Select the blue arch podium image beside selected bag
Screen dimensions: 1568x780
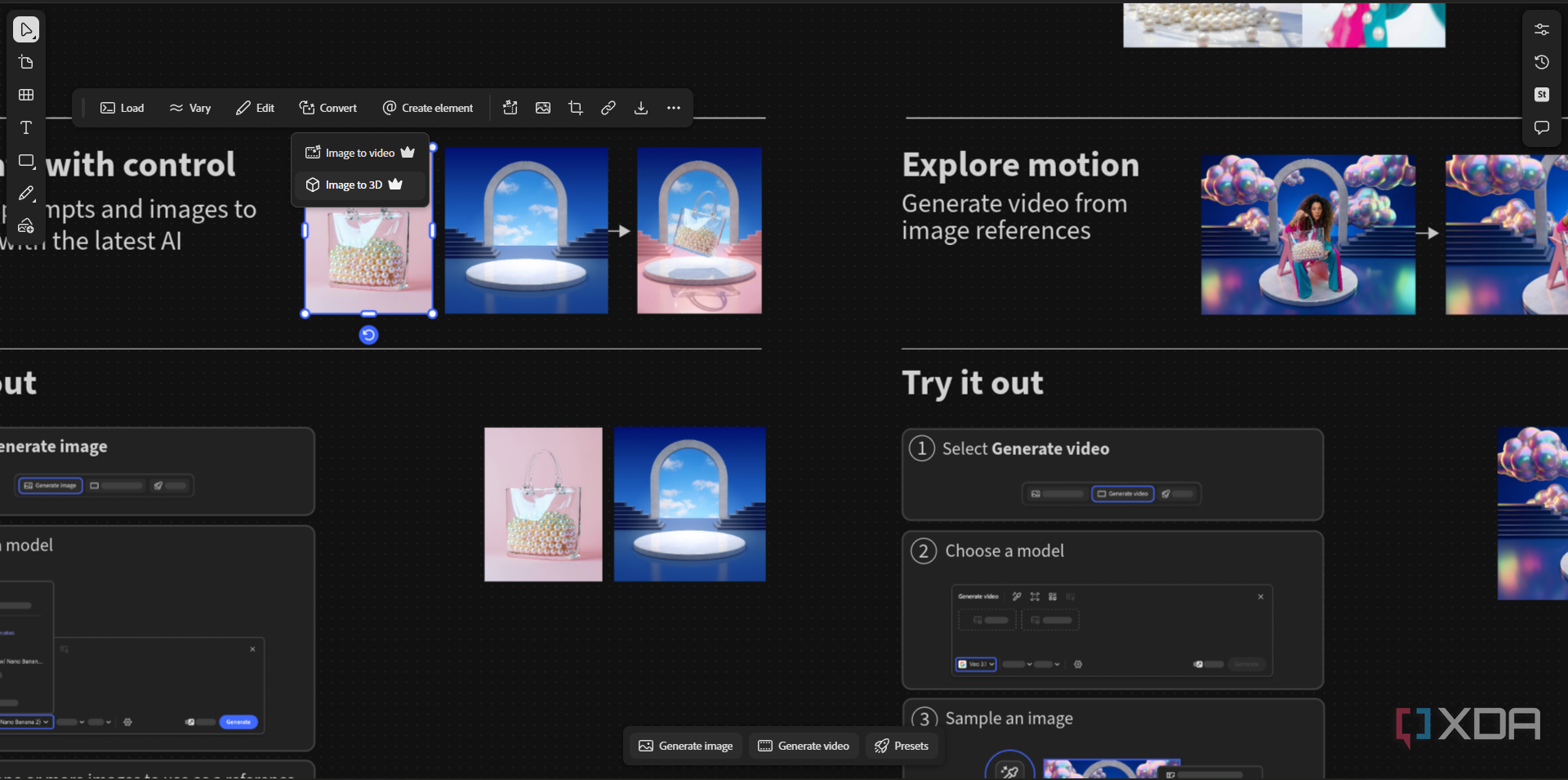click(527, 230)
